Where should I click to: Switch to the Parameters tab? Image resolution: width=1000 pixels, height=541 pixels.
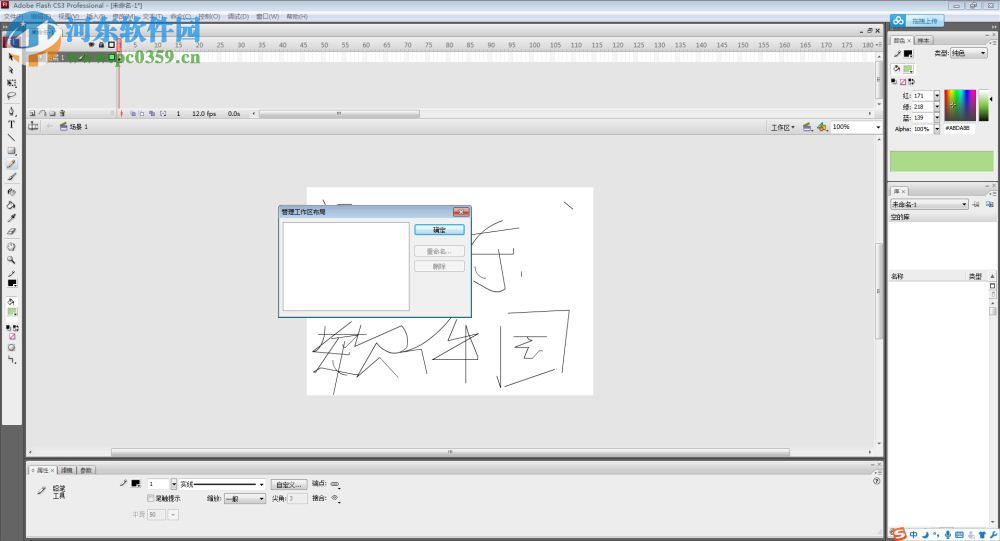(86, 470)
